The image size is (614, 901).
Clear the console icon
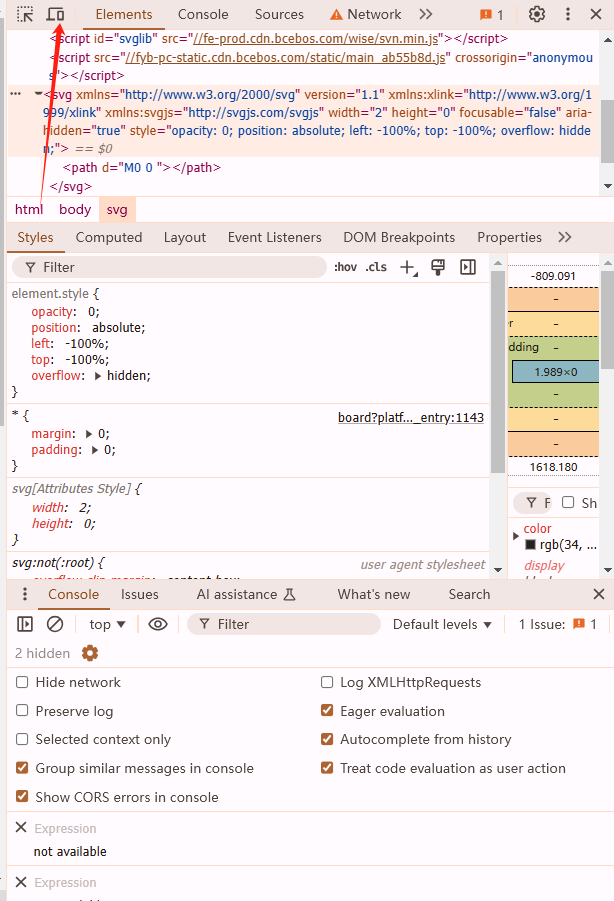pos(55,624)
